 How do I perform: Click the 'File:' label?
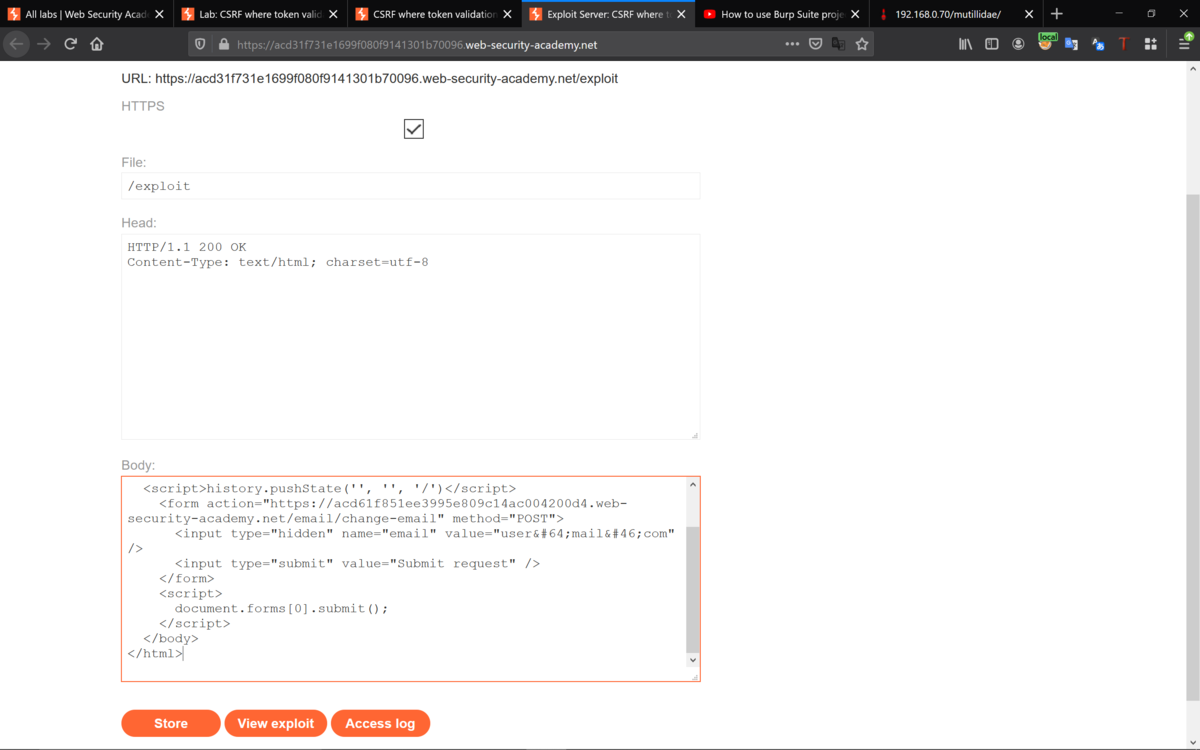[134, 162]
